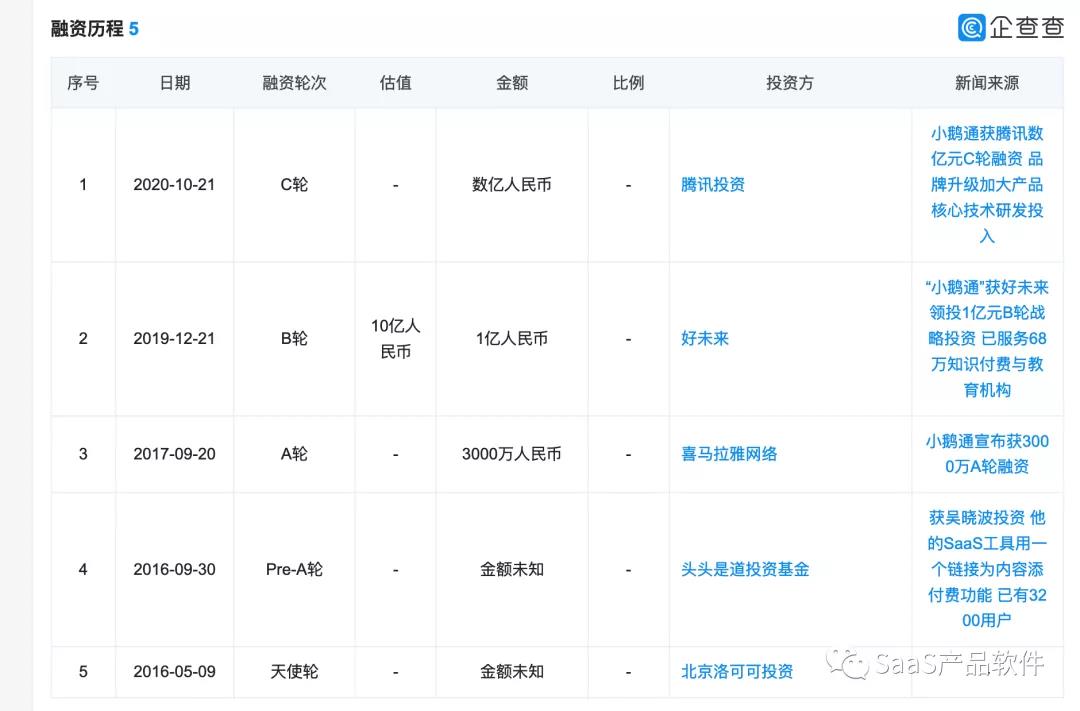Open news on 好未来 leading B轮 investment

[x=986, y=339]
